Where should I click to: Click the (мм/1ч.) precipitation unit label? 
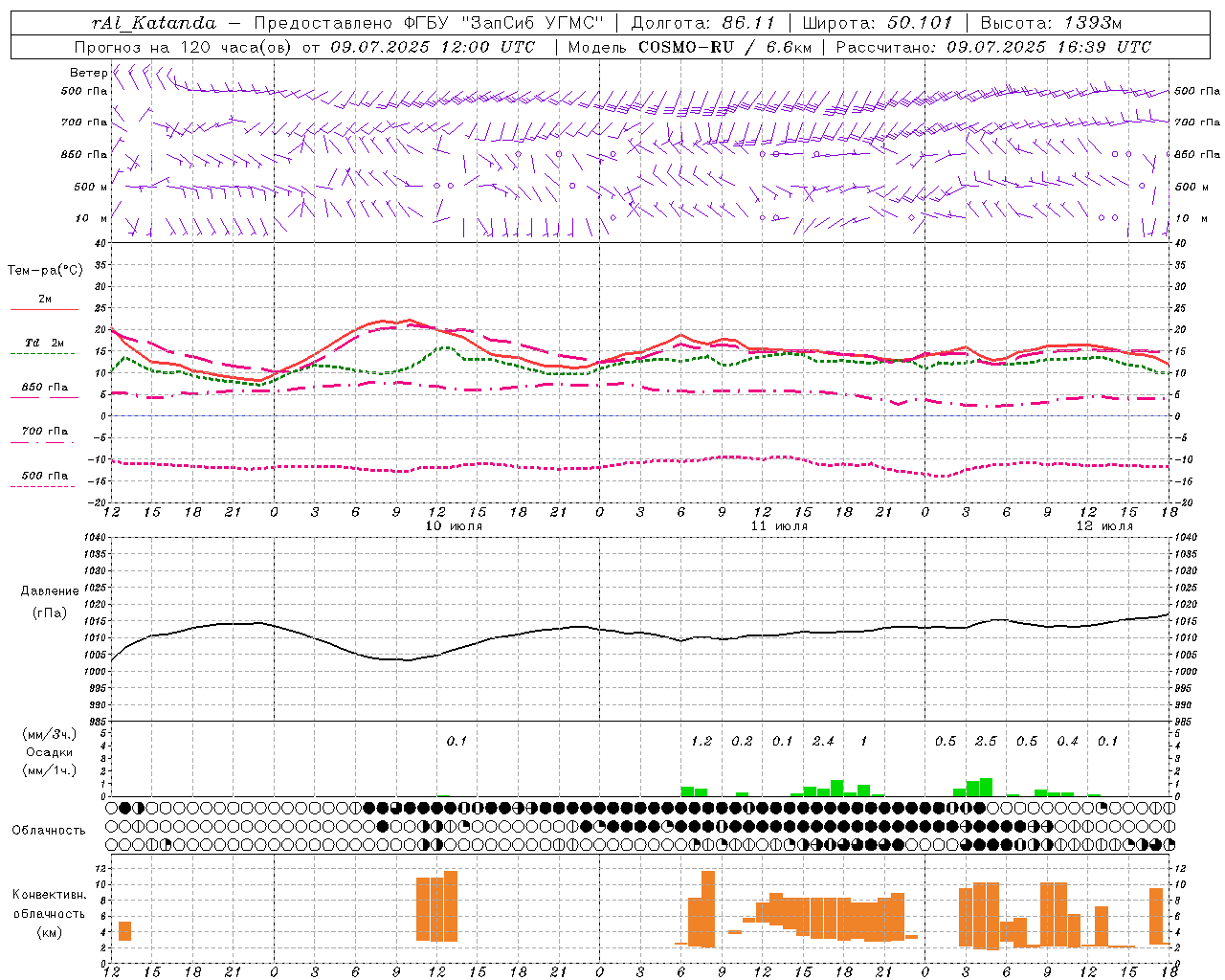pyautogui.click(x=50, y=770)
